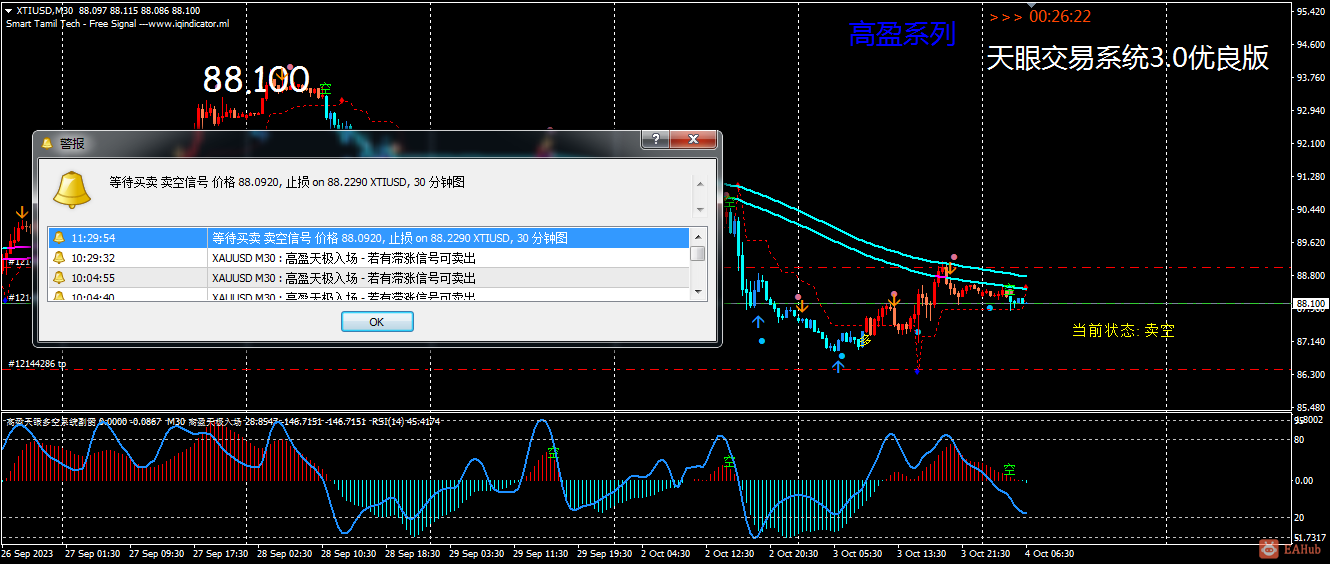Click OK in the alert dialog
The height and width of the screenshot is (564, 1330).
(377, 322)
